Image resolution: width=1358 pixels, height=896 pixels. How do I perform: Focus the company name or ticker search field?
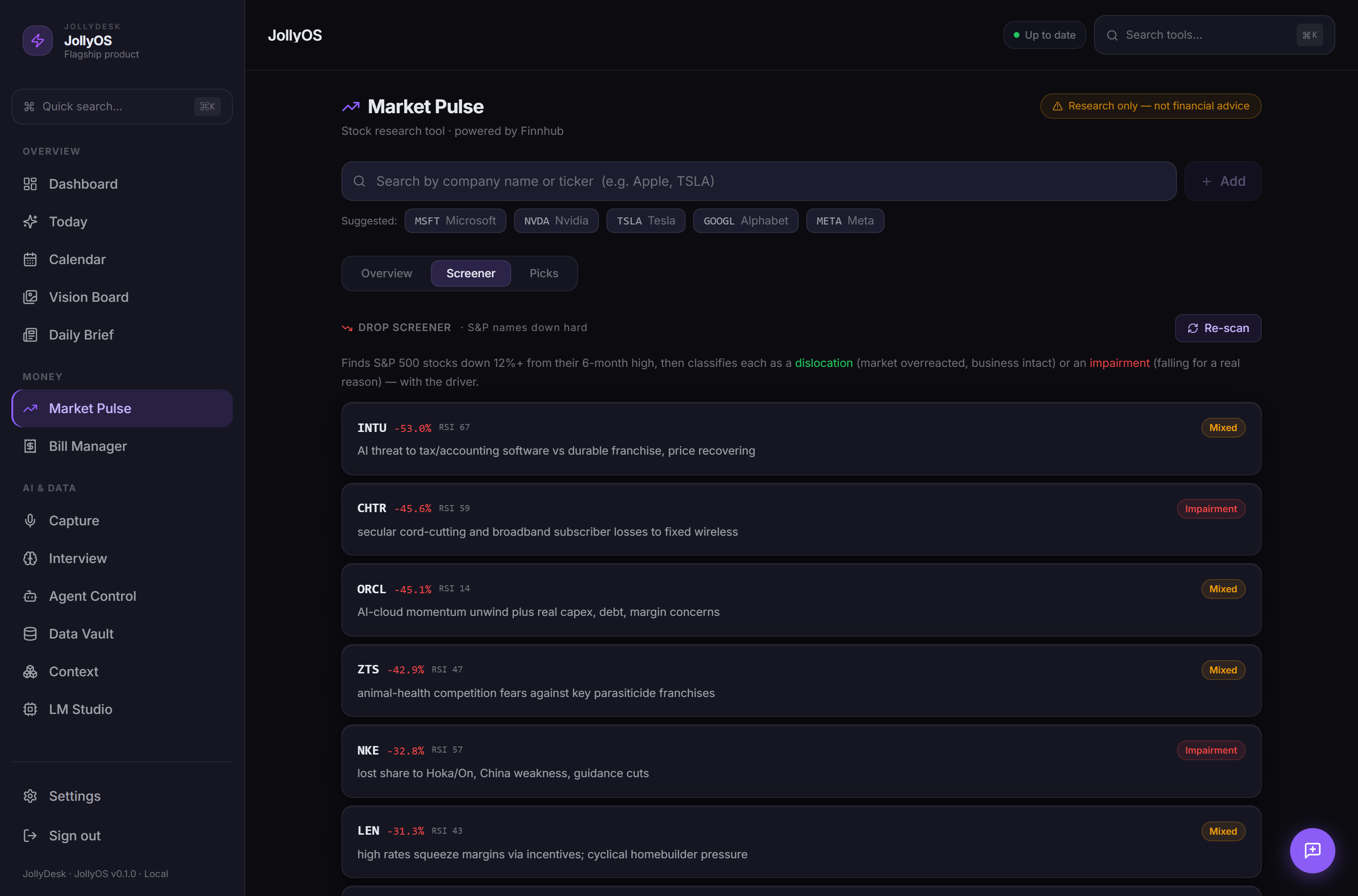[x=759, y=181]
